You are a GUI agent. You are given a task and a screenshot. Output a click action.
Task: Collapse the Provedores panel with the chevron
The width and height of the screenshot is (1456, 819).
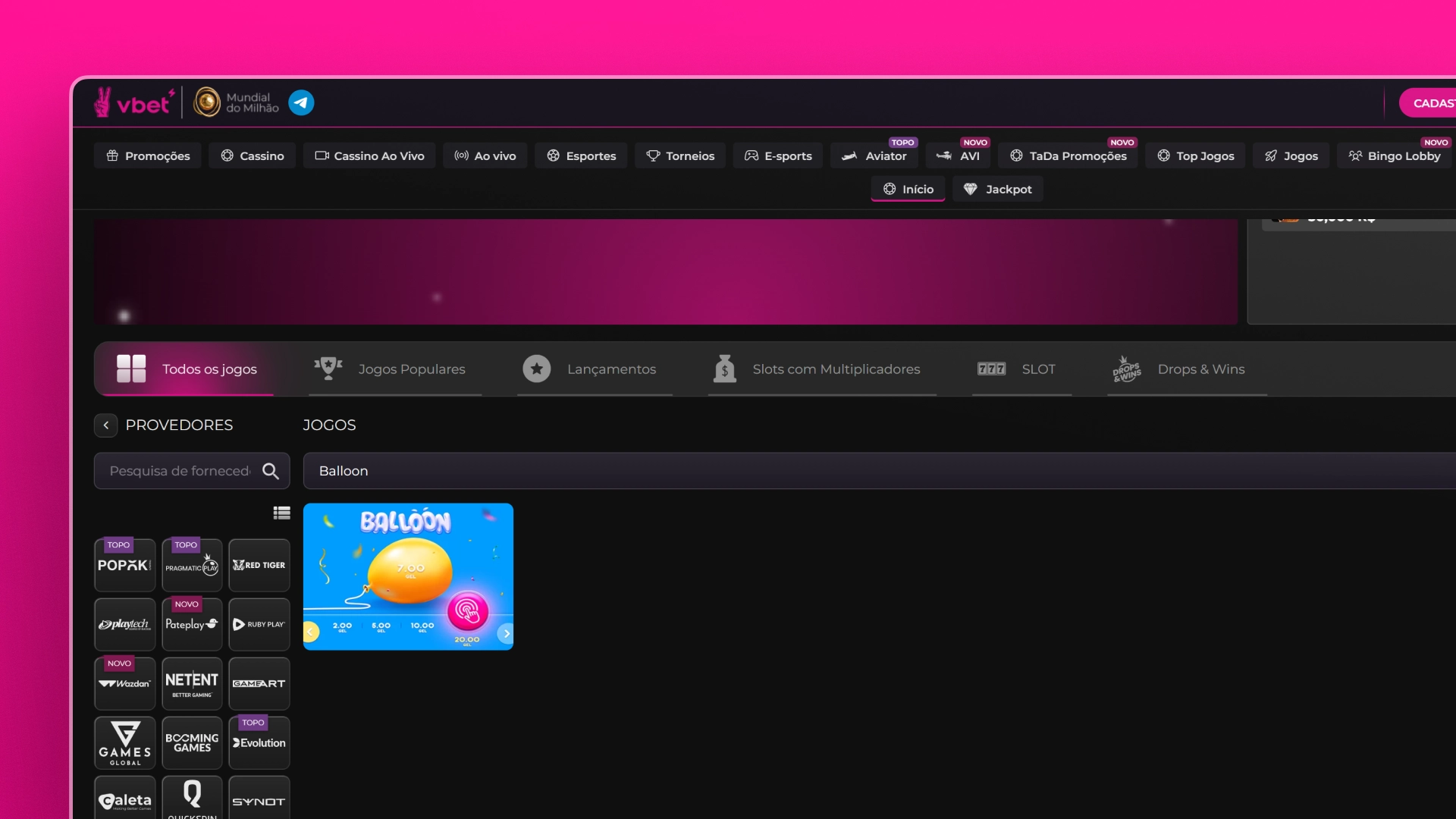point(106,425)
